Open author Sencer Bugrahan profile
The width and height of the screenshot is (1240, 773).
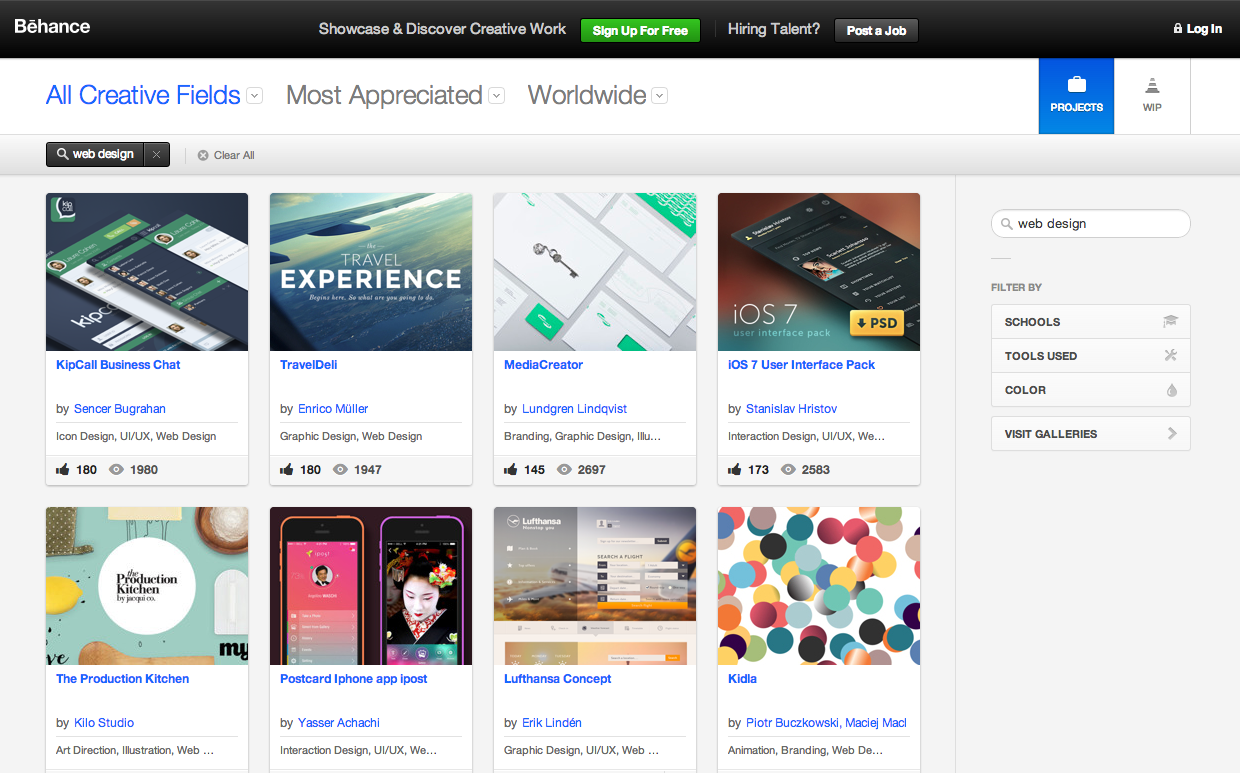tap(120, 409)
